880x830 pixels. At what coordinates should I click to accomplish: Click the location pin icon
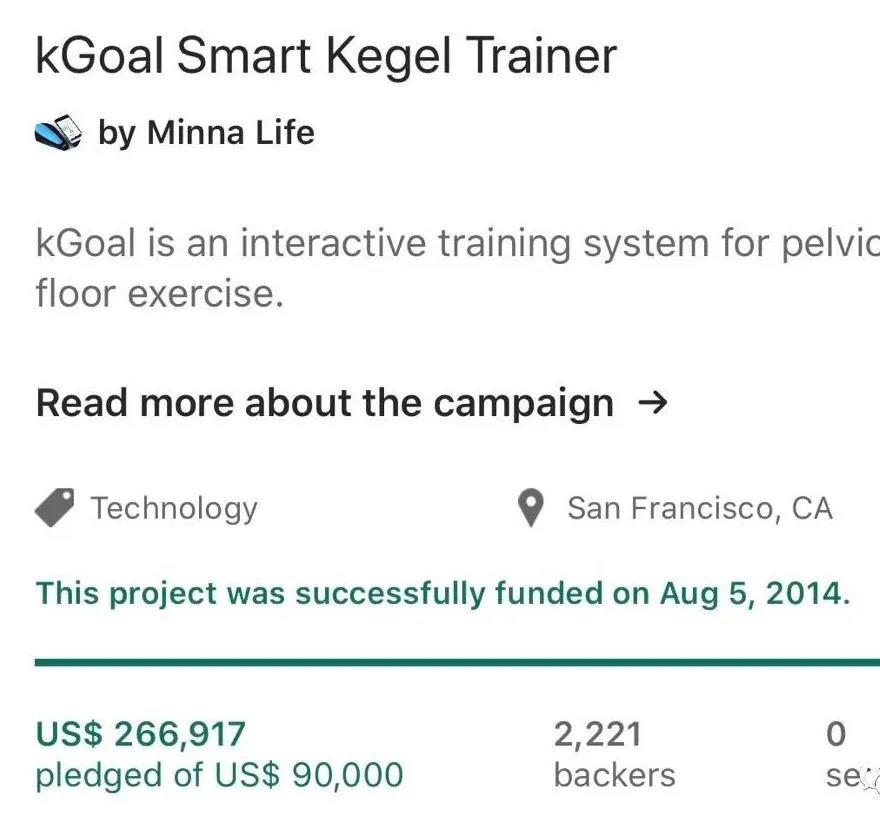point(531,508)
